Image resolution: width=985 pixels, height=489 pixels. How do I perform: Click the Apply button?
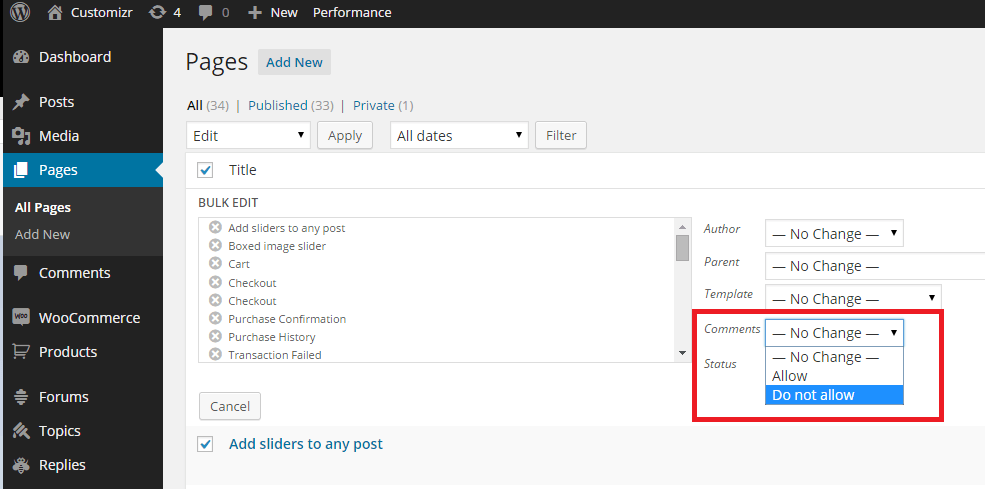[x=345, y=135]
